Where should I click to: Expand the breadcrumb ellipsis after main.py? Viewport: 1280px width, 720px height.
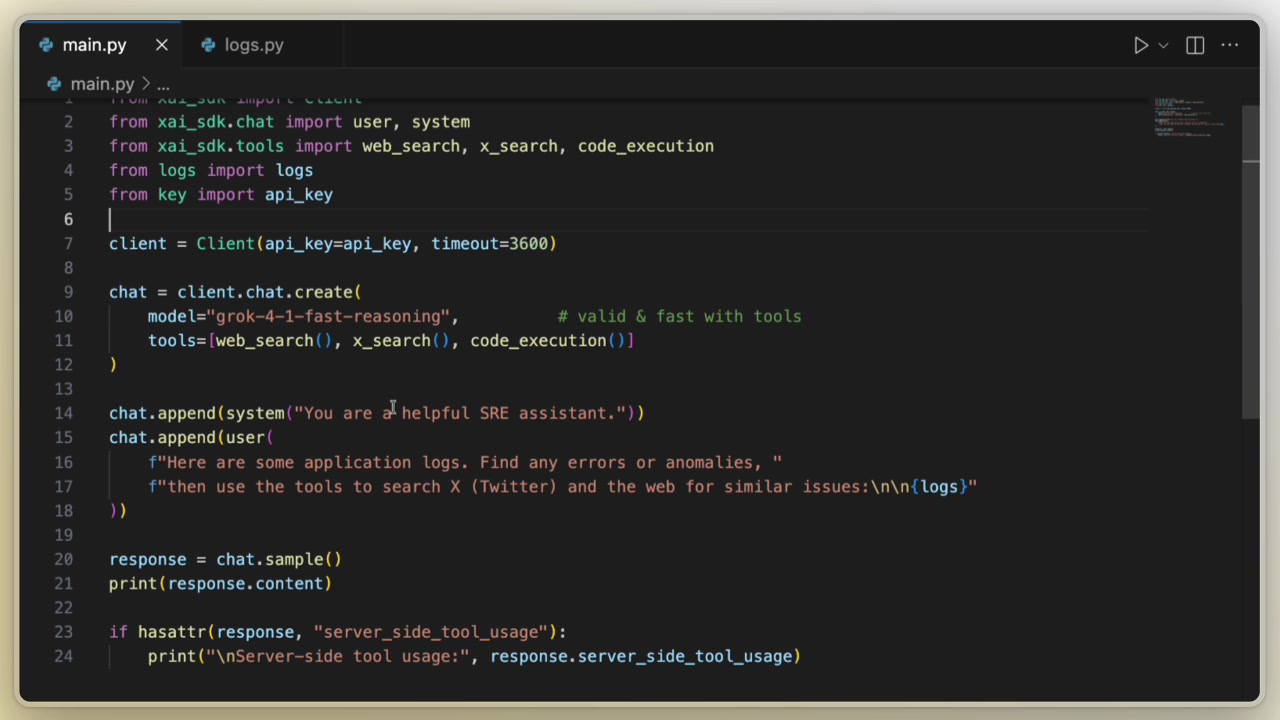point(163,84)
